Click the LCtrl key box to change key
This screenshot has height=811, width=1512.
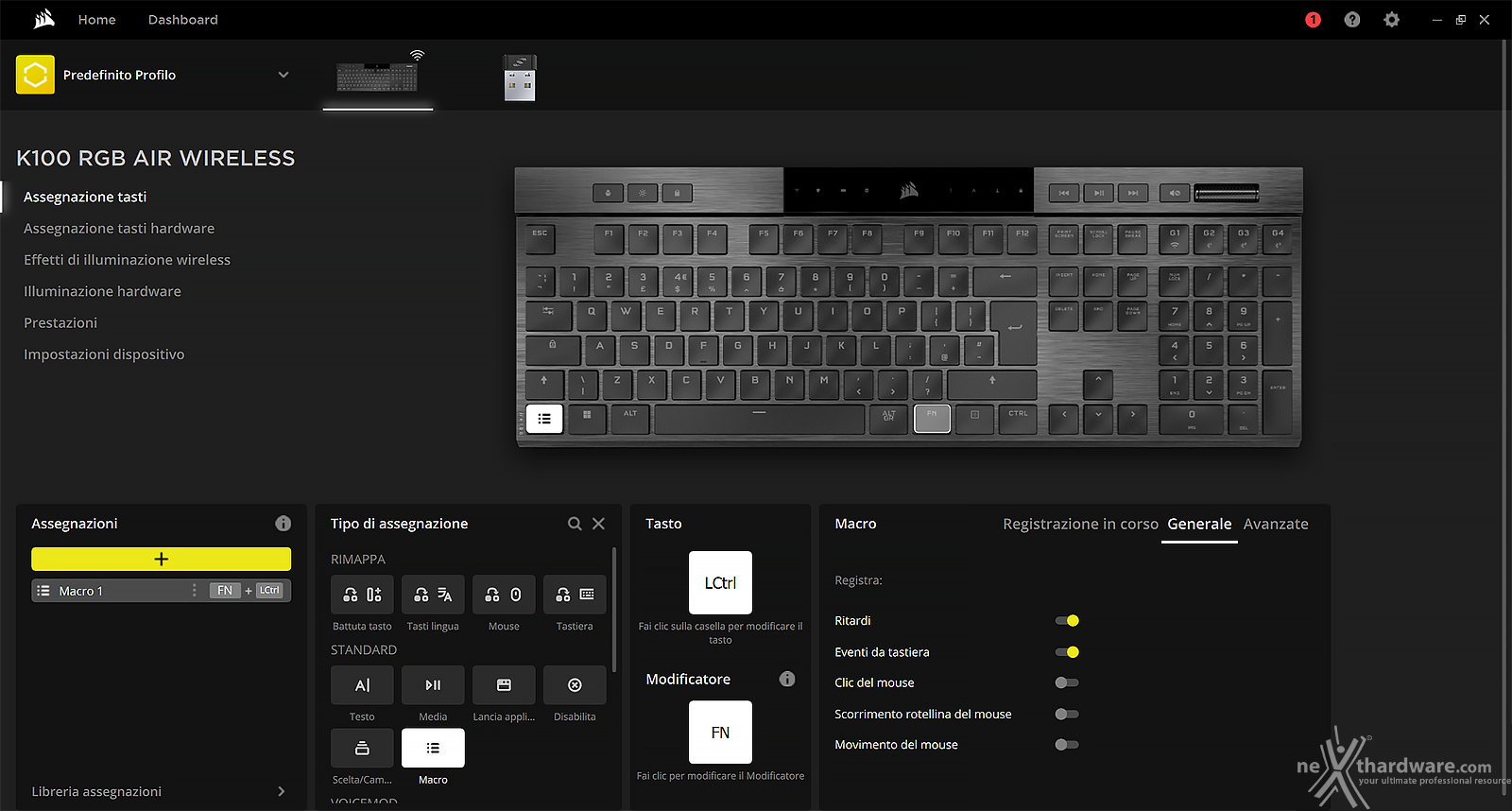coord(720,583)
